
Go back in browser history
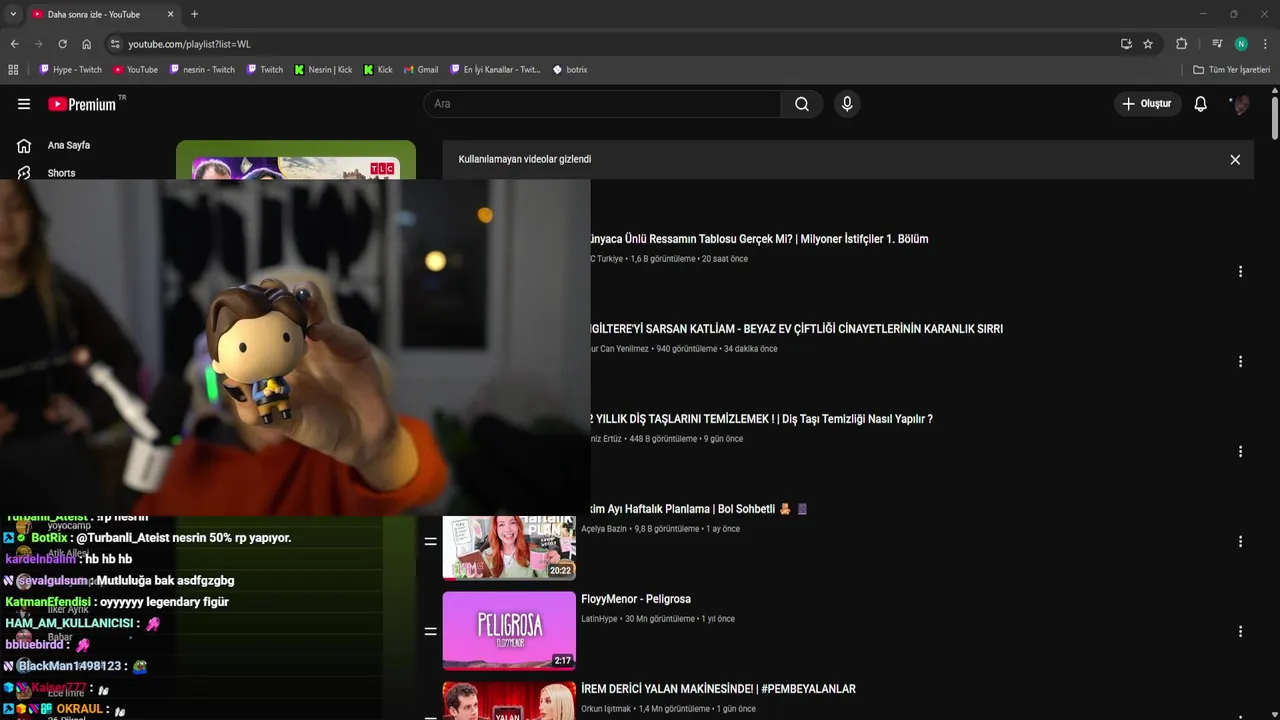[14, 44]
